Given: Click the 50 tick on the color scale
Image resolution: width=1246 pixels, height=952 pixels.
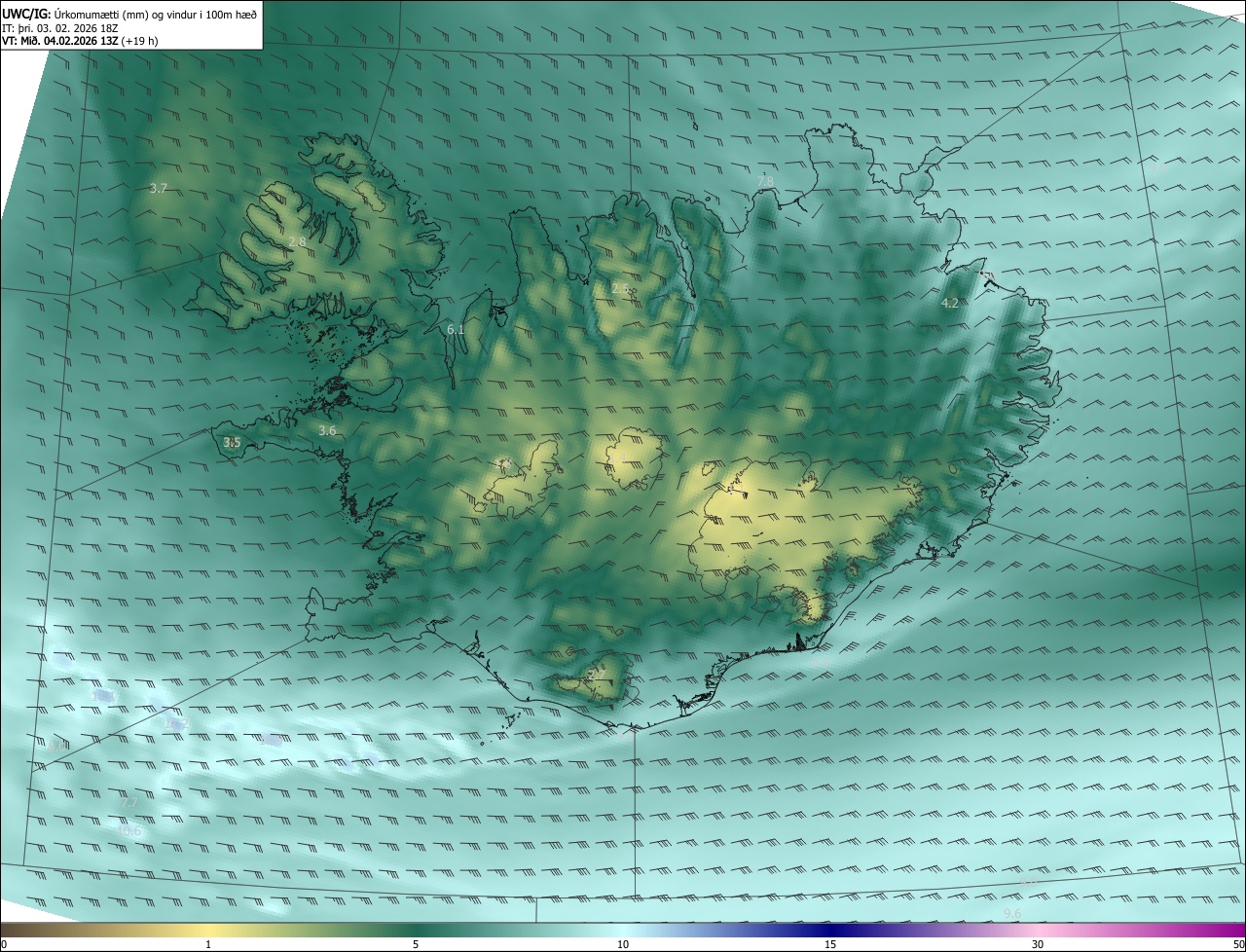Looking at the screenshot, I should tap(1238, 944).
